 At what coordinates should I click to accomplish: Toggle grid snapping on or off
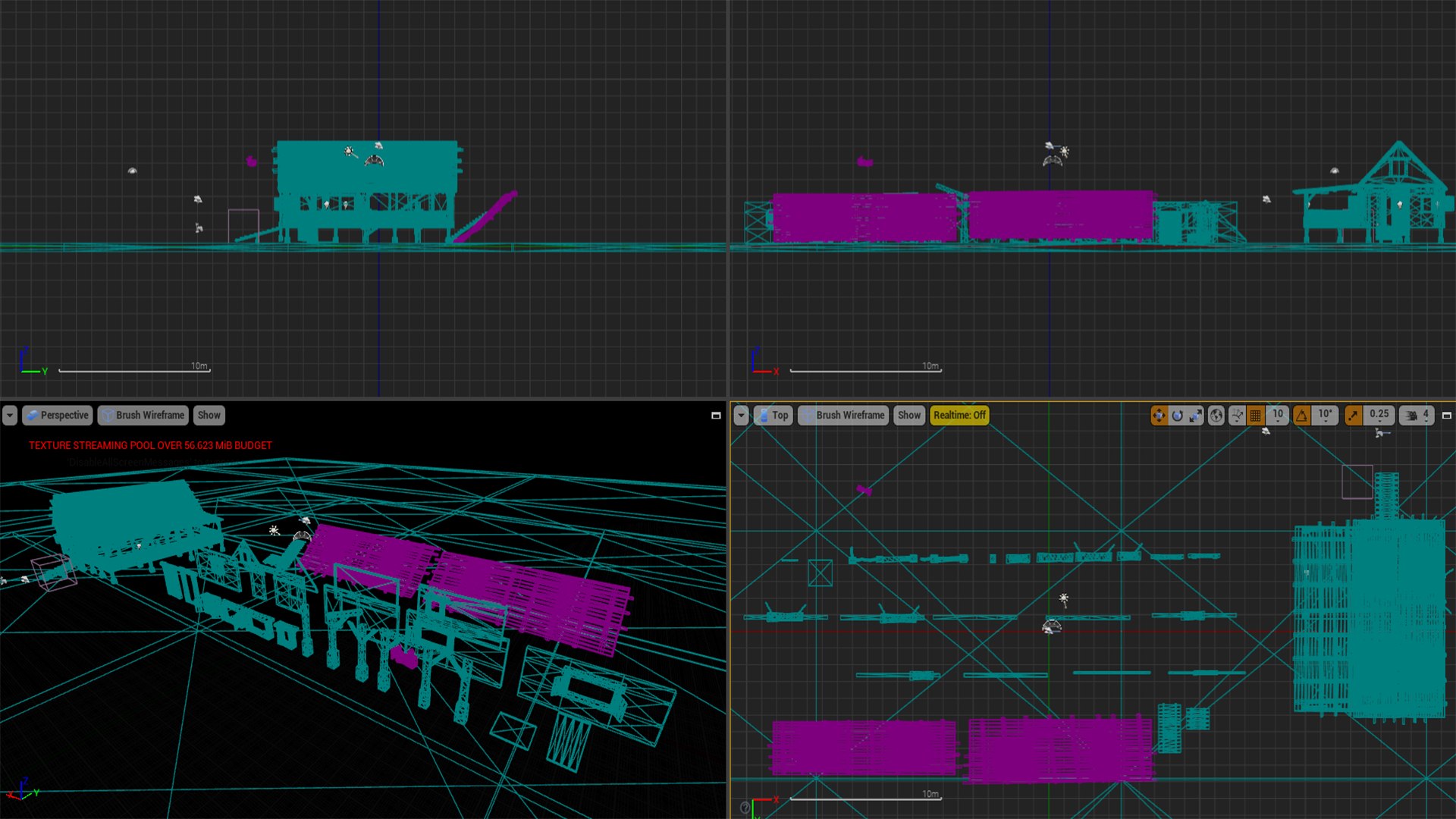1256,415
